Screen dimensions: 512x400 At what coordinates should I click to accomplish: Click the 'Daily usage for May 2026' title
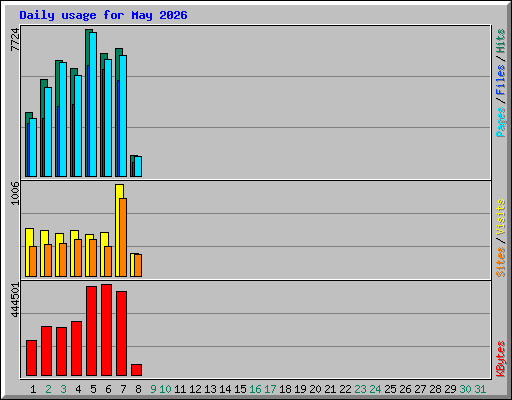(x=103, y=15)
